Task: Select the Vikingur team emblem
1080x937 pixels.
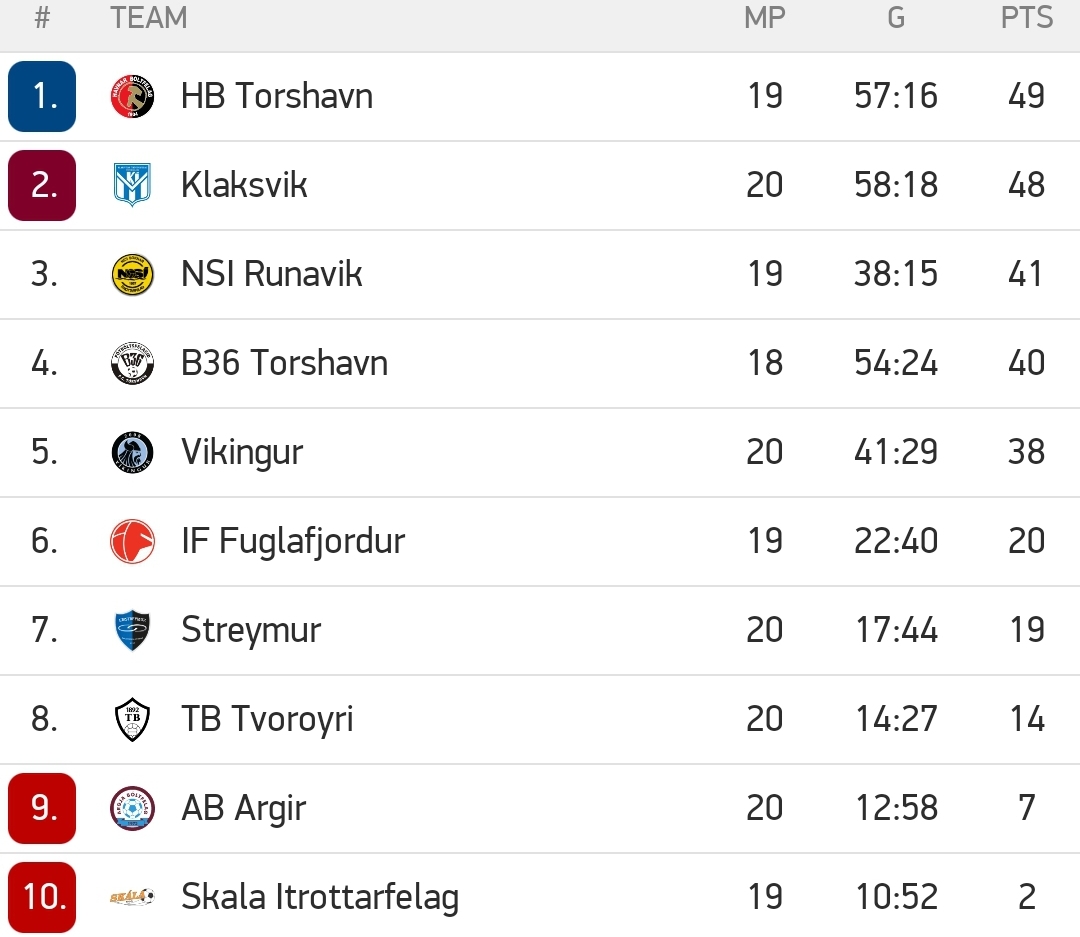Action: pyautogui.click(x=131, y=452)
